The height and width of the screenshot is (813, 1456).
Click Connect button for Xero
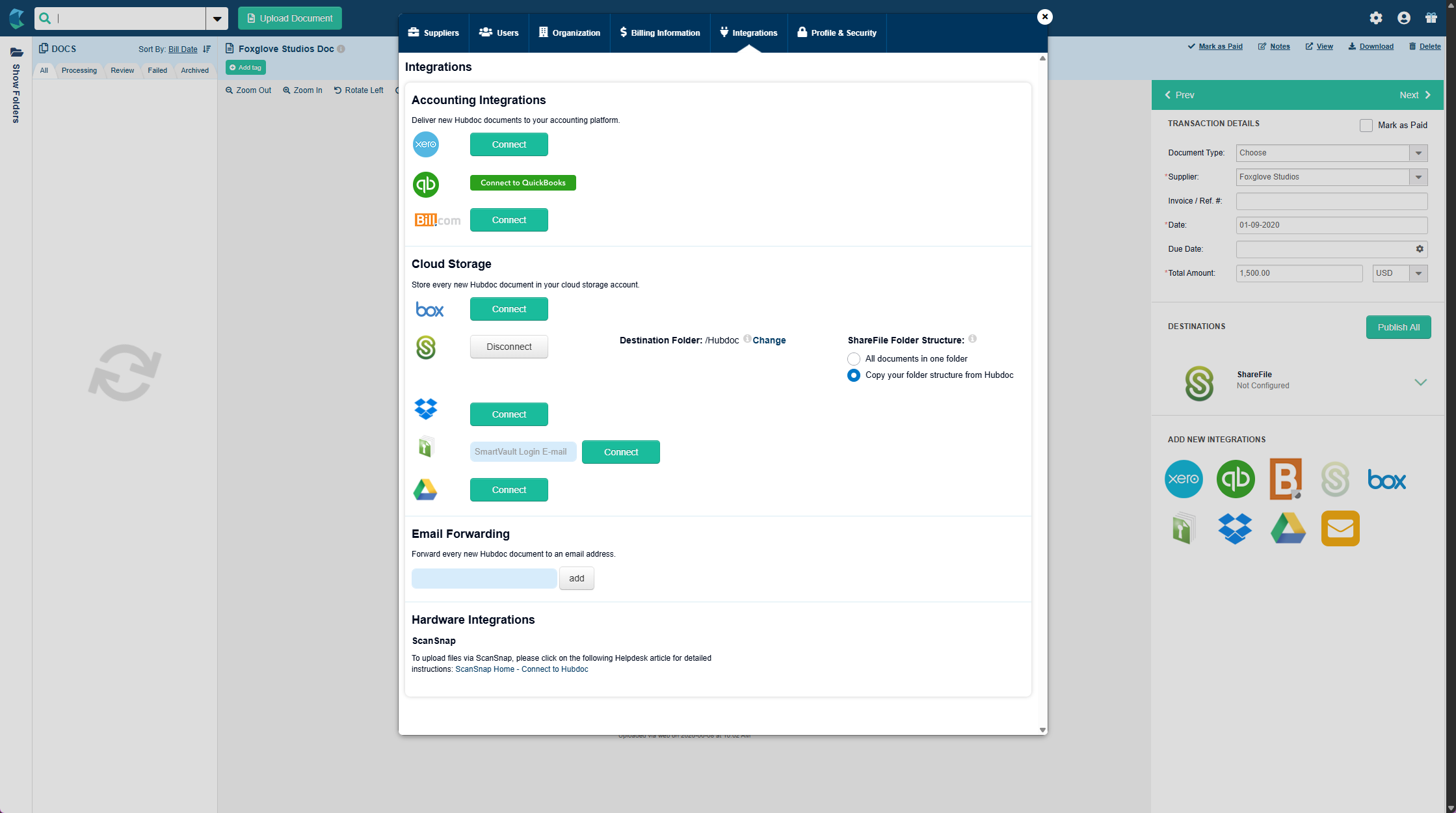tap(509, 144)
